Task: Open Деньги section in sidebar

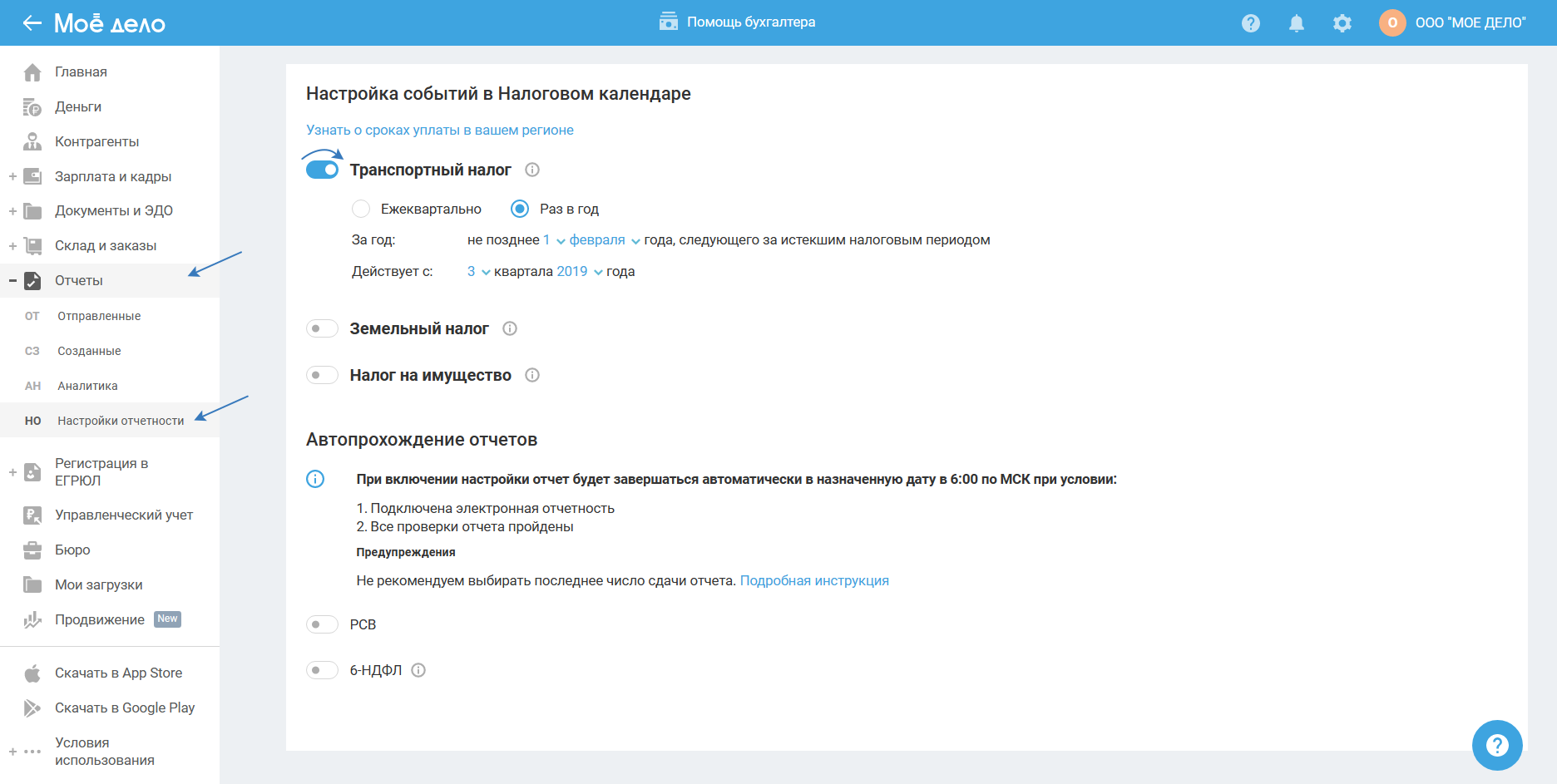Action: pos(78,106)
